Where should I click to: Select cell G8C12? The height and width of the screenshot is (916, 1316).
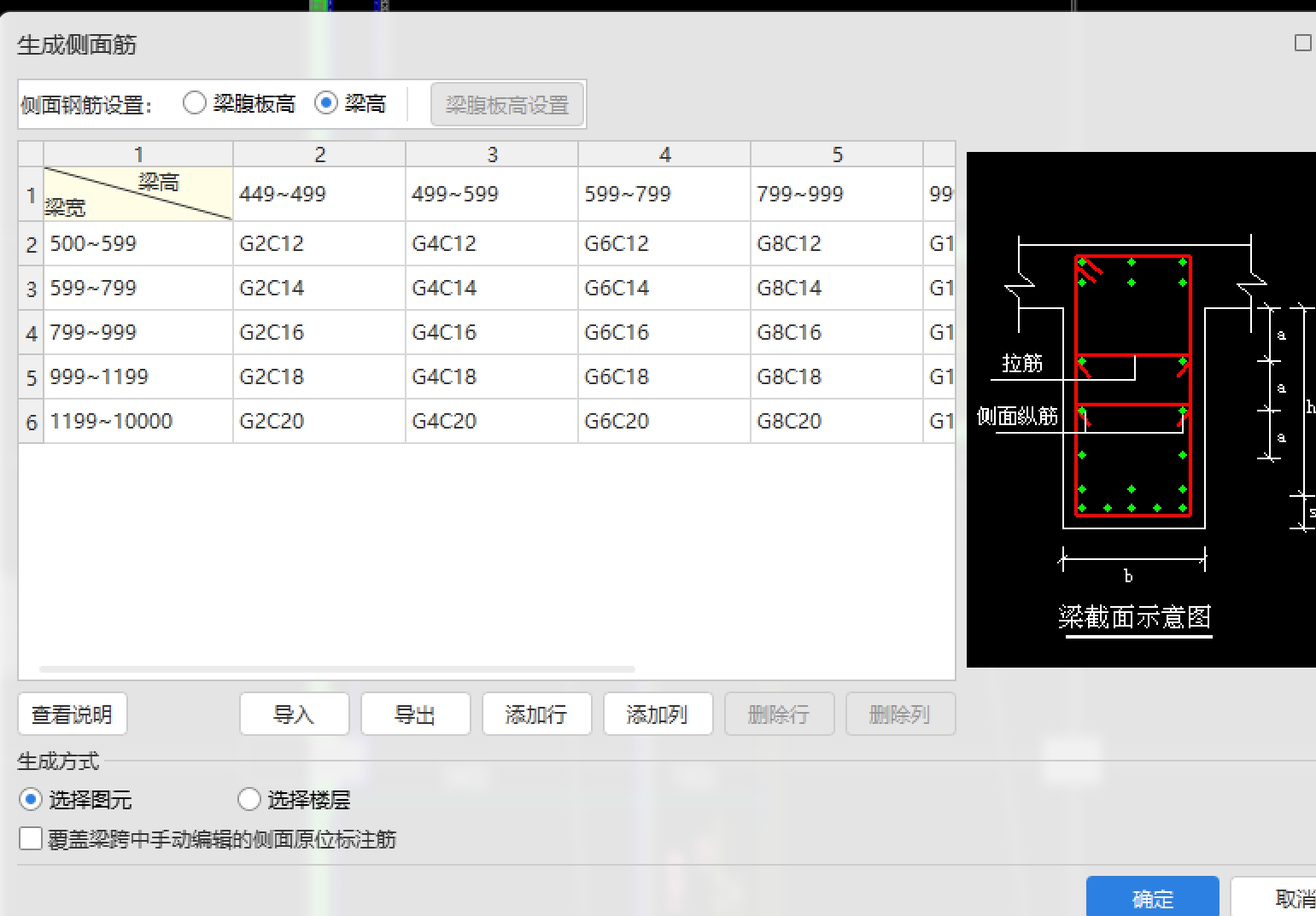point(837,243)
